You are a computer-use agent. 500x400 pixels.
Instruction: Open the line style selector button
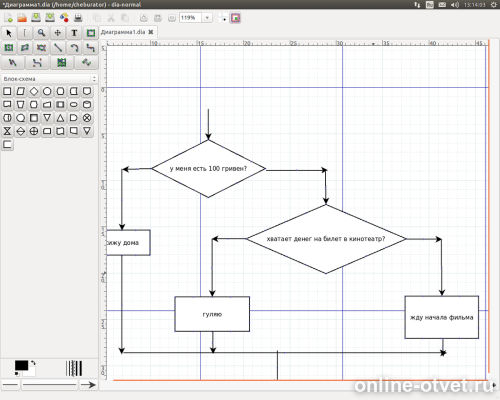(49, 385)
